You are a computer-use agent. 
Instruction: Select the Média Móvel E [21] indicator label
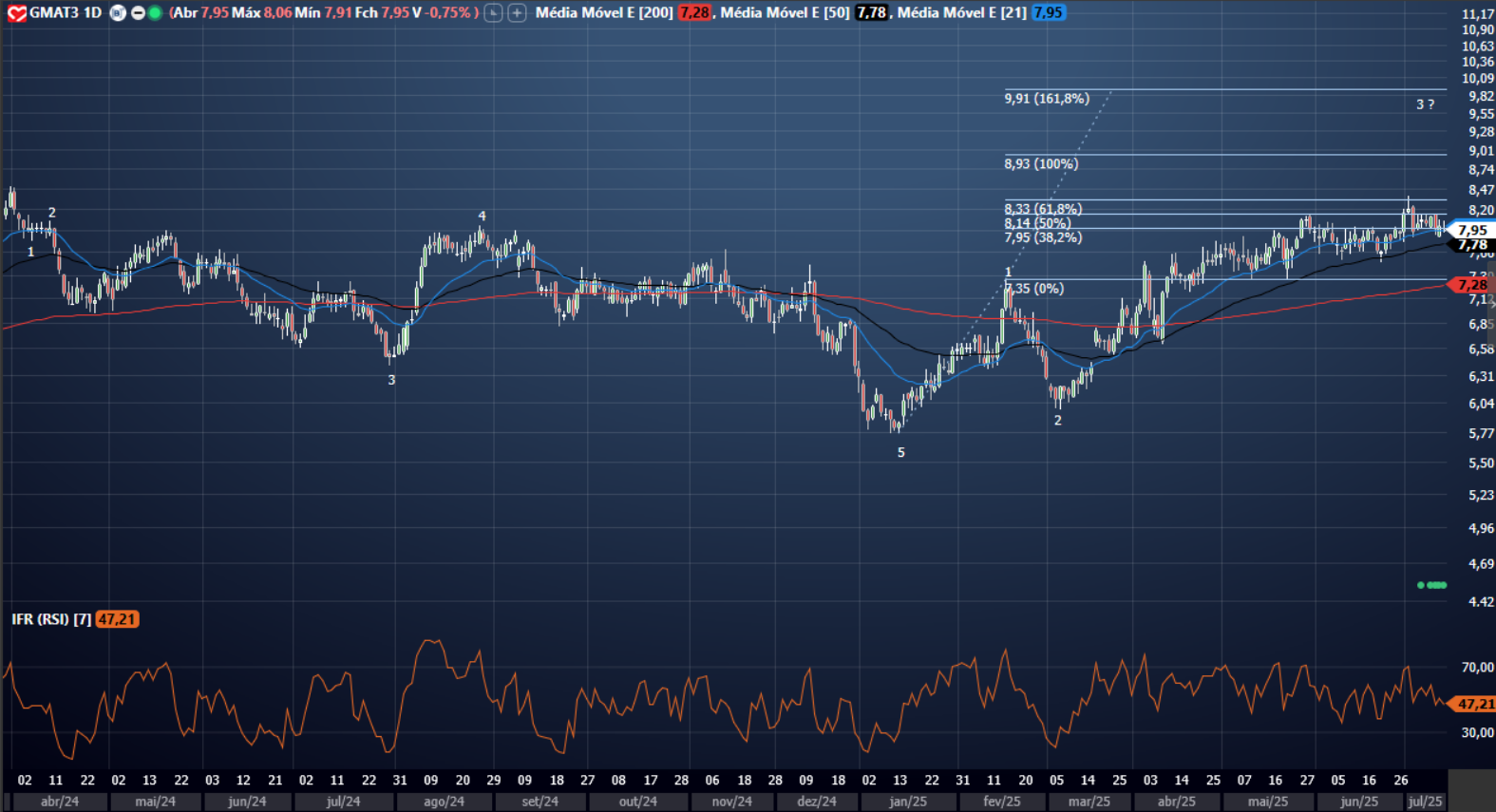pyautogui.click(x=962, y=13)
